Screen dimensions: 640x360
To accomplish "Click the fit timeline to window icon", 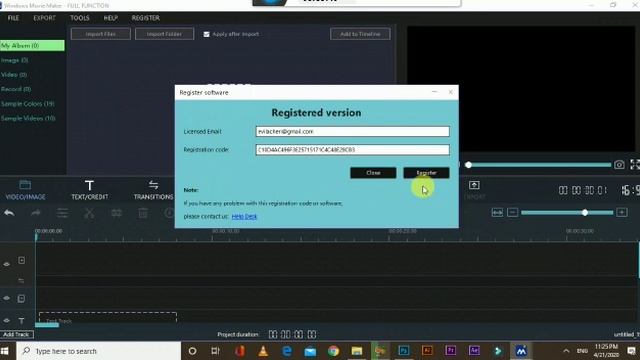I will [497, 213].
